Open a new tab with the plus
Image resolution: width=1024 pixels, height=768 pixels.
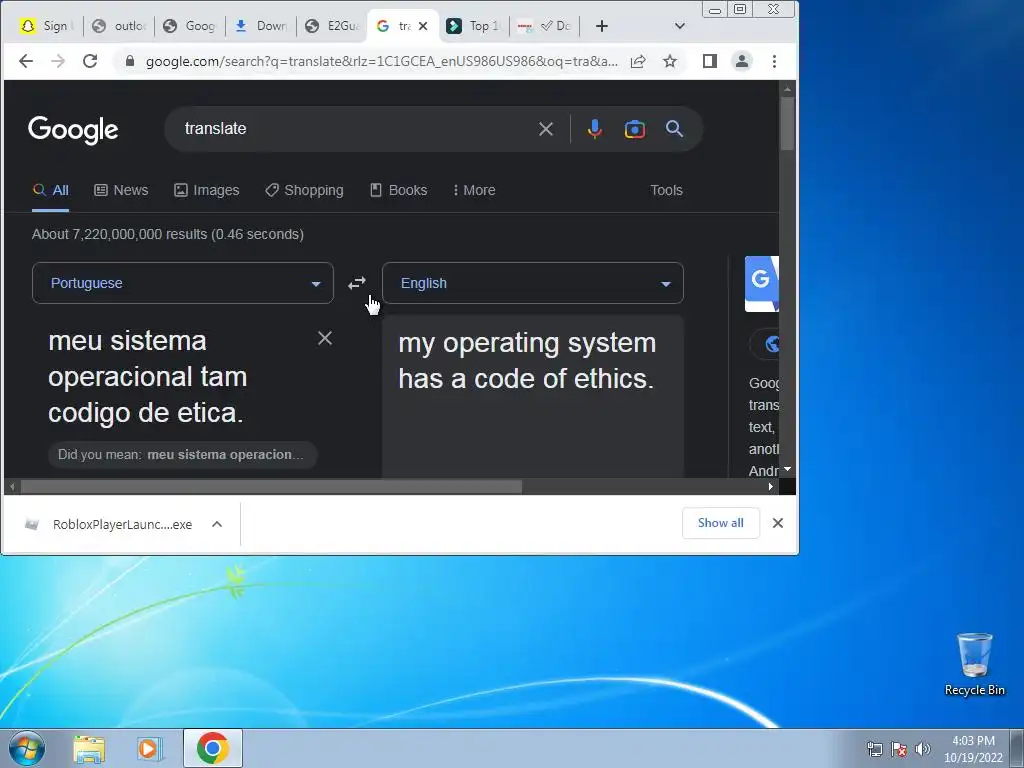tap(602, 26)
